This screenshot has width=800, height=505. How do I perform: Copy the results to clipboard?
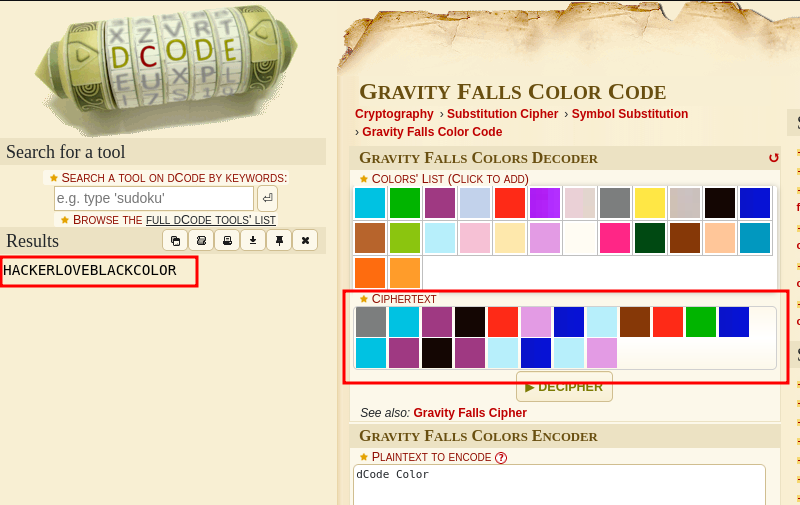pos(175,241)
